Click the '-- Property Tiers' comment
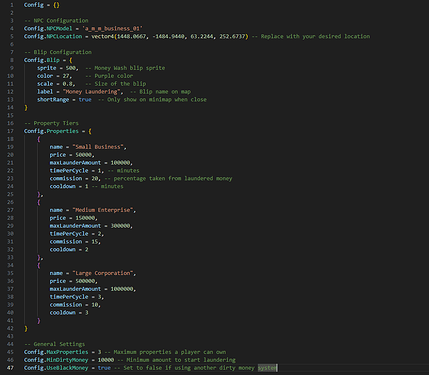The image size is (429, 375). tap(51, 123)
